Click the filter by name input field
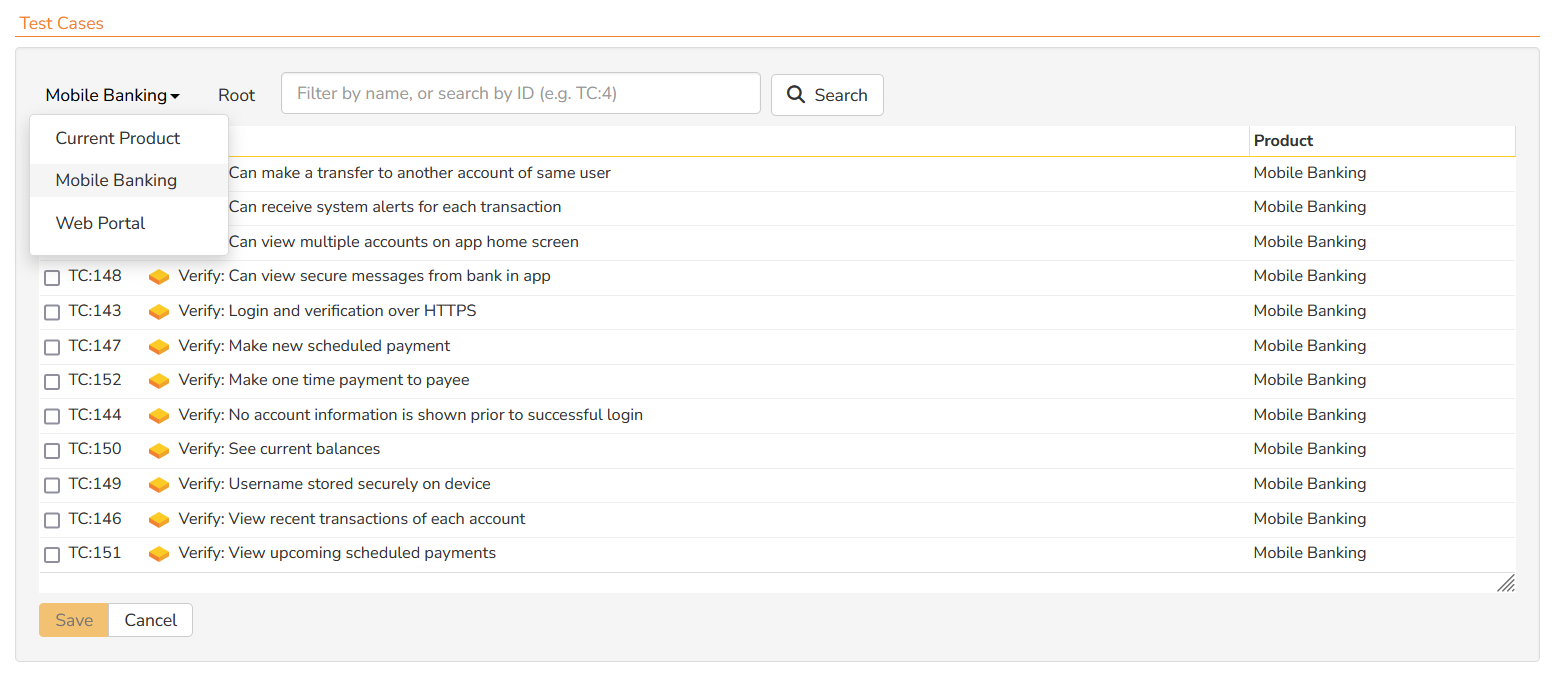The height and width of the screenshot is (673, 1557). point(520,93)
